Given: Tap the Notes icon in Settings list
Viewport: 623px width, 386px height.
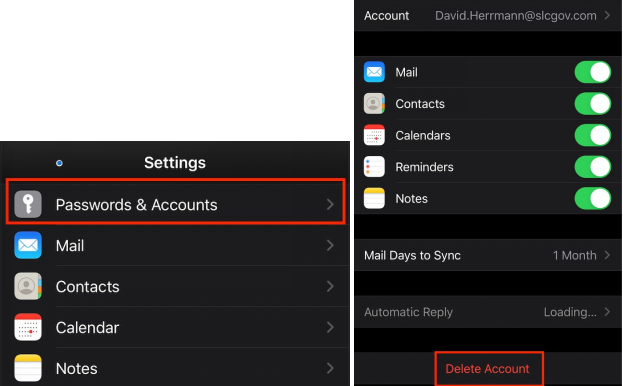Looking at the screenshot, I should tap(28, 368).
